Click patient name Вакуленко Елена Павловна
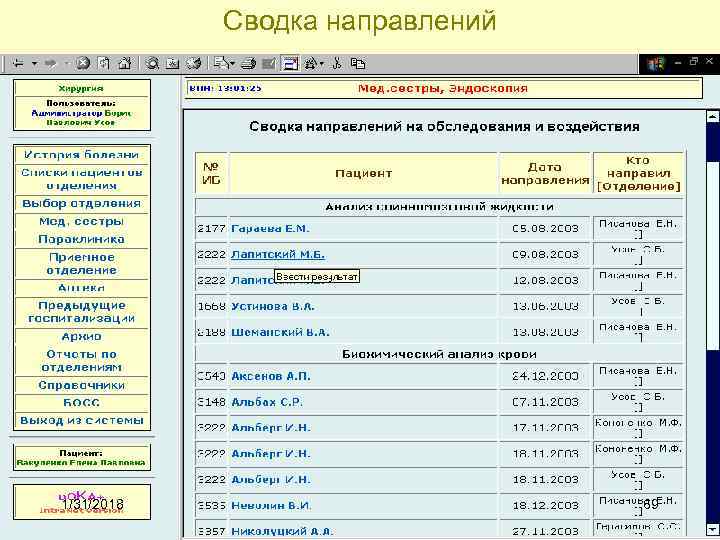Viewport: 720px width, 540px height. coord(81,463)
